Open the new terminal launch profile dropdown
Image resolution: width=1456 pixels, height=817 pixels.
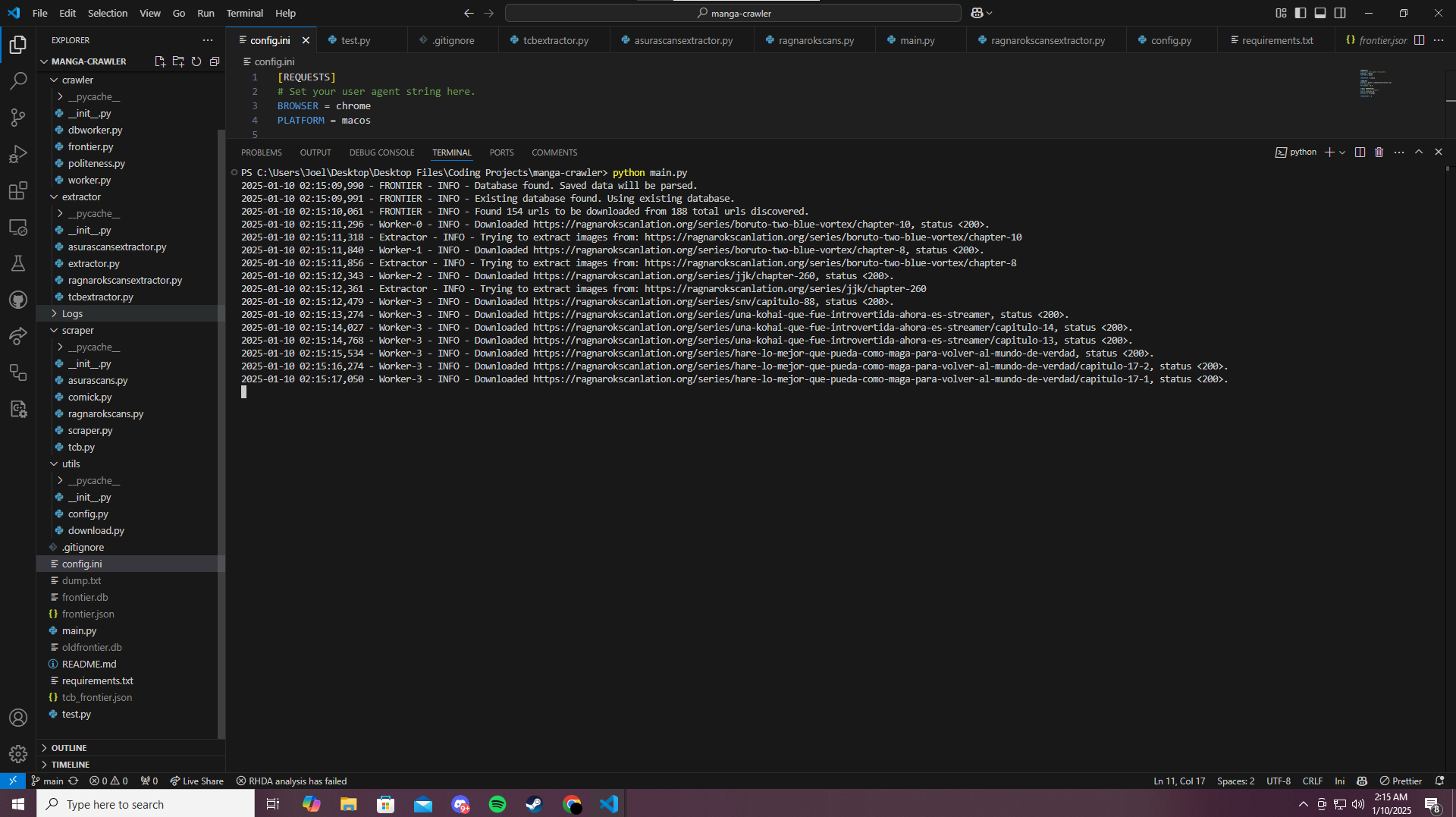point(1342,152)
